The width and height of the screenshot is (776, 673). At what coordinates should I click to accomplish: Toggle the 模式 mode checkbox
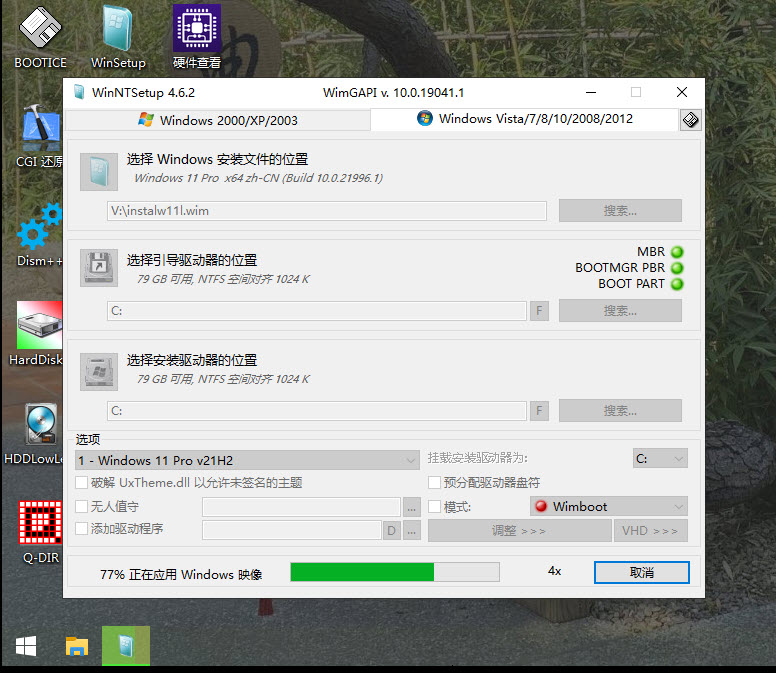point(434,506)
